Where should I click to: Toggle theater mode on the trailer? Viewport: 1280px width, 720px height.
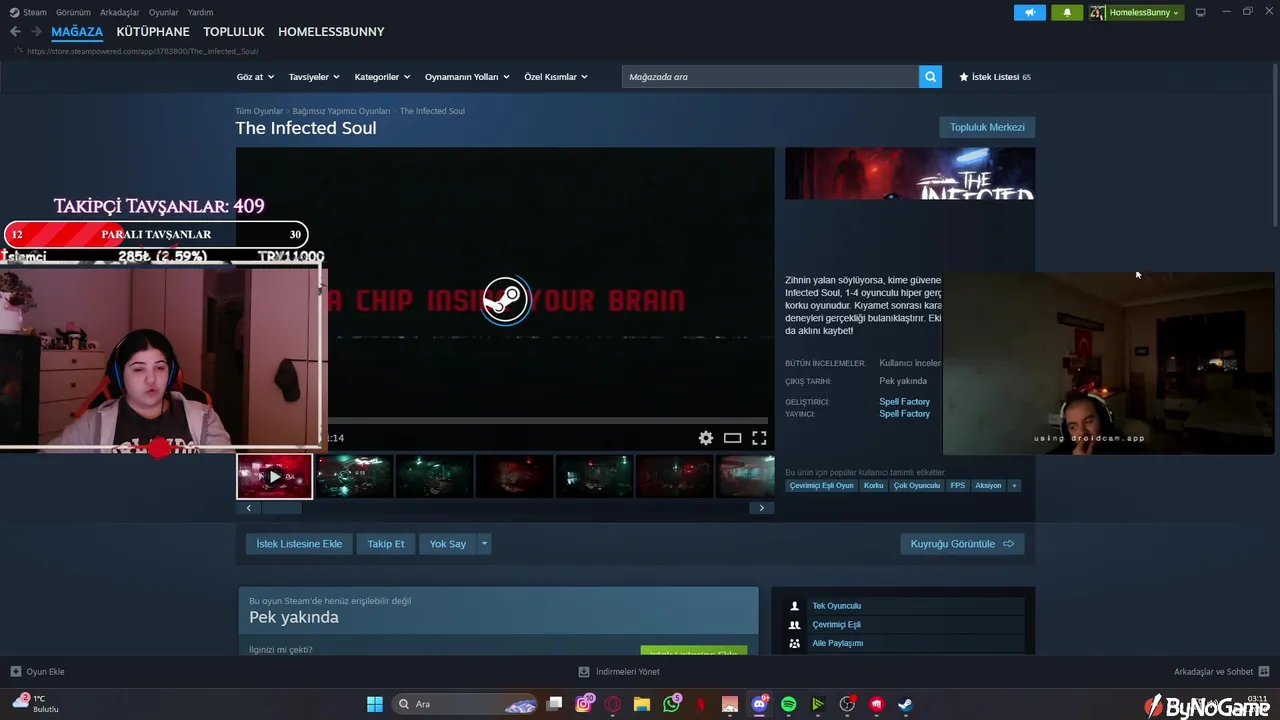pos(733,438)
